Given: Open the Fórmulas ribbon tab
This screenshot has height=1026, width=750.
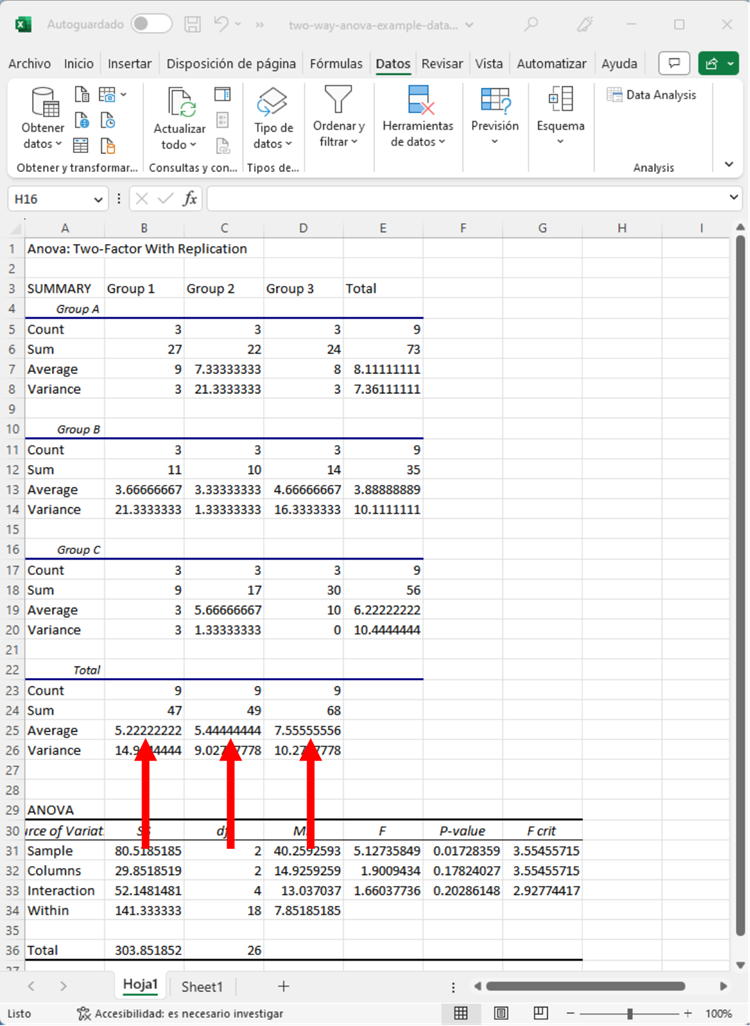Looking at the screenshot, I should coord(336,64).
